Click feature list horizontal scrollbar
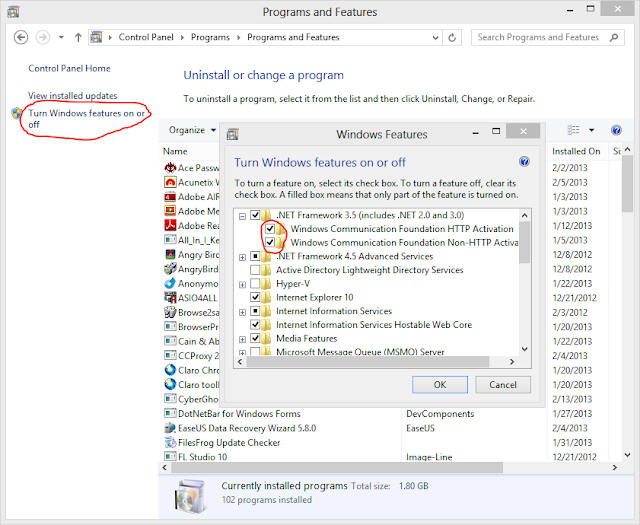The width and height of the screenshot is (640, 525). [x=368, y=362]
